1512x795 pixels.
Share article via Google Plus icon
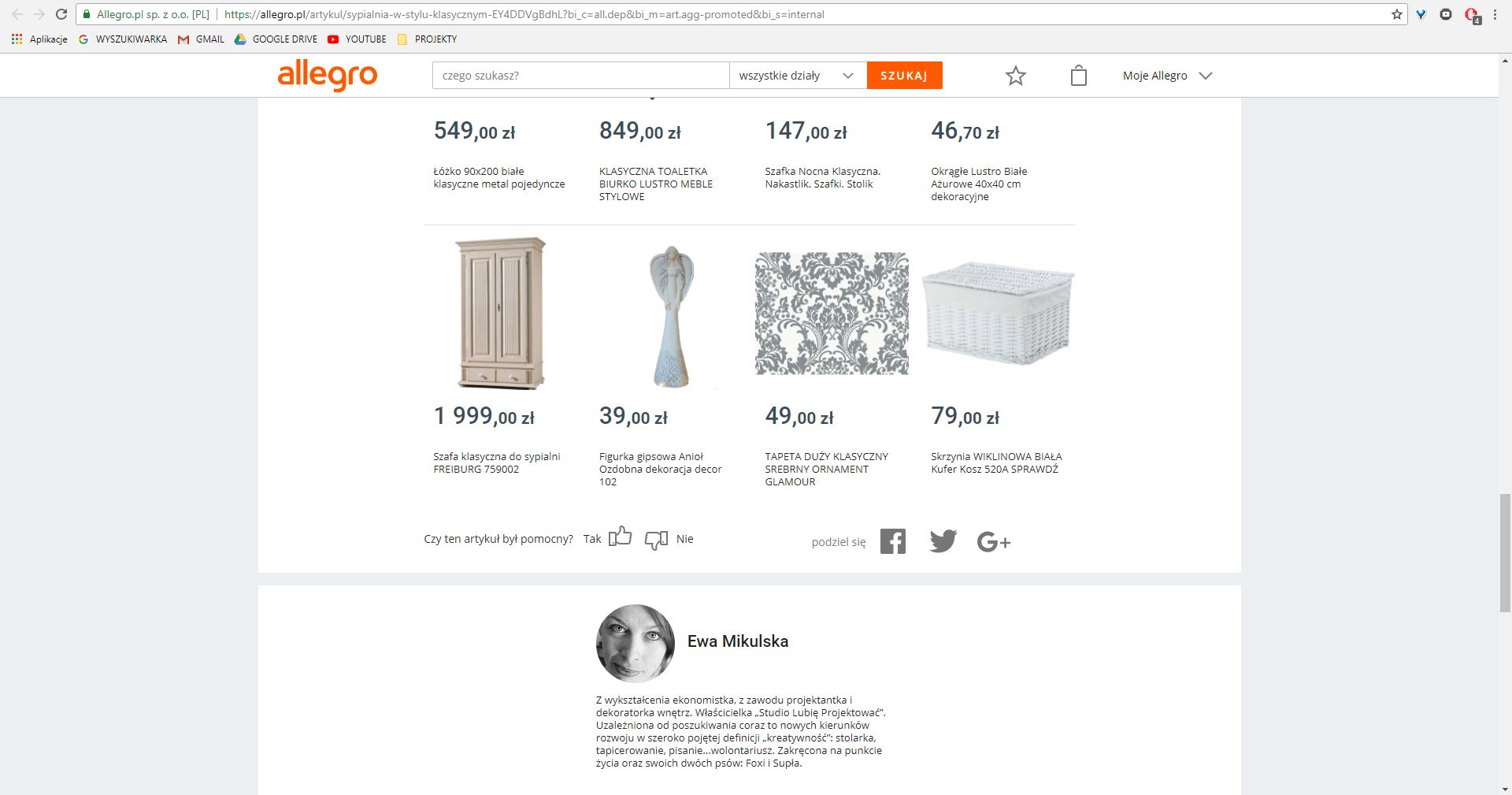coord(994,542)
